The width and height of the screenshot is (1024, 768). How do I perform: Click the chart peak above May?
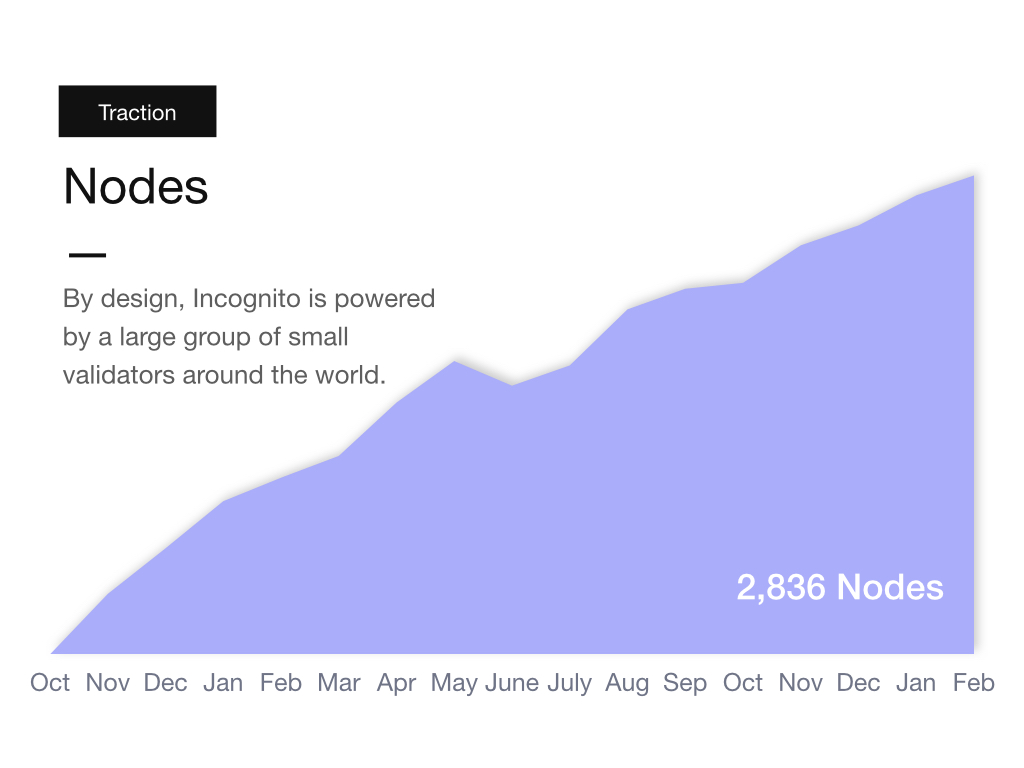(455, 362)
